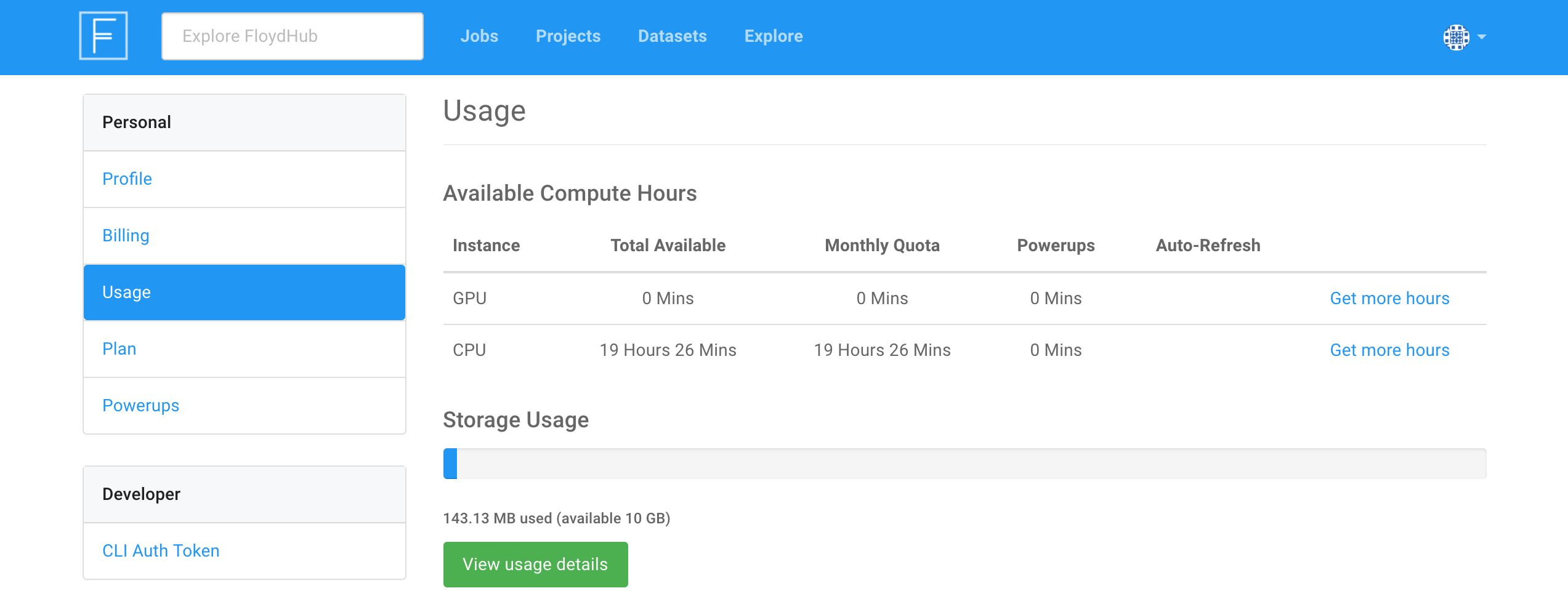Click the Storage Usage progress bar
This screenshot has height=596, width=1568.
(964, 464)
